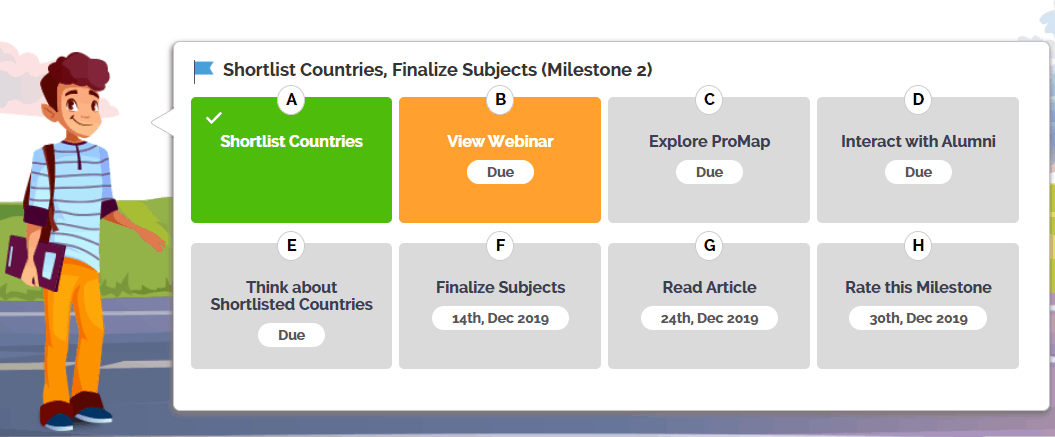Image resolution: width=1055 pixels, height=437 pixels.
Task: Click the 14th, Dec 2019 date badge
Action: pyautogui.click(x=501, y=318)
